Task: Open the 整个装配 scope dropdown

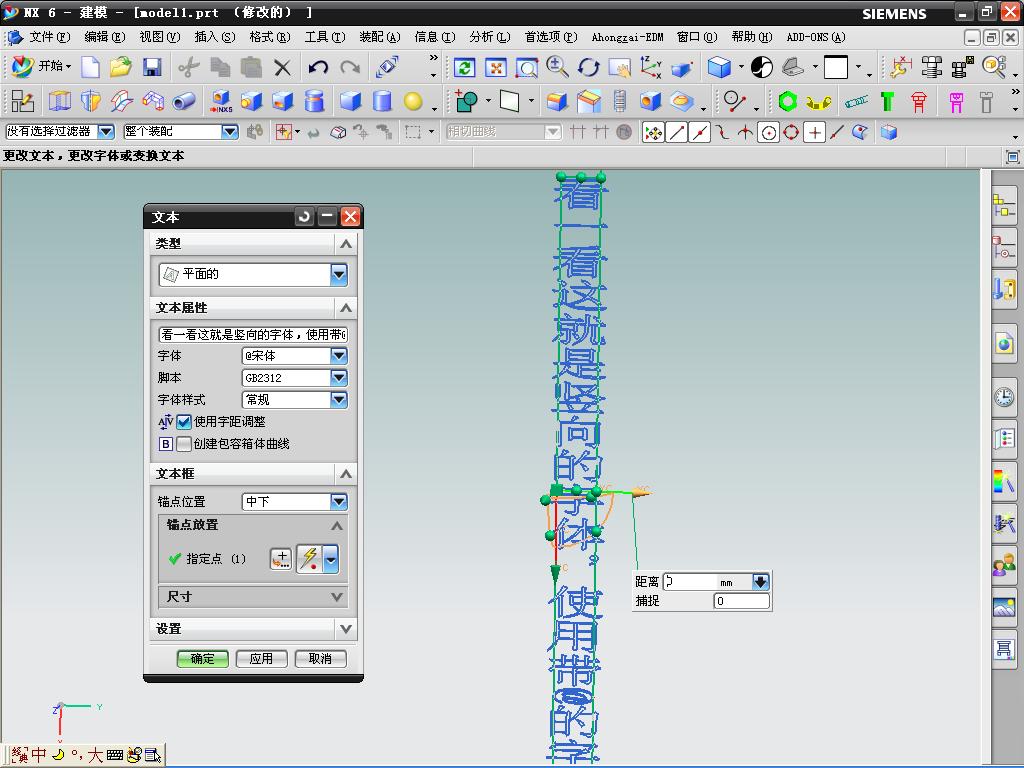Action: tap(229, 132)
